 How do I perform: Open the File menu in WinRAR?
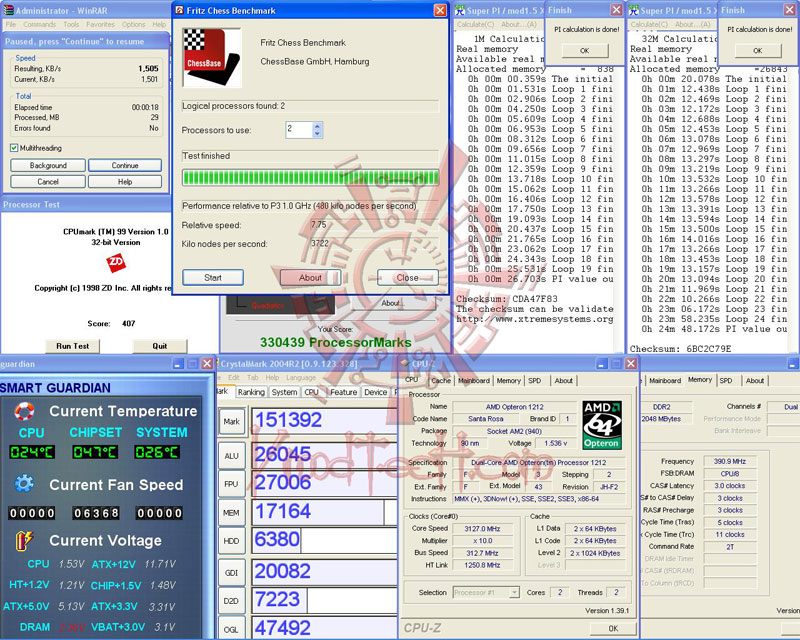pos(10,24)
